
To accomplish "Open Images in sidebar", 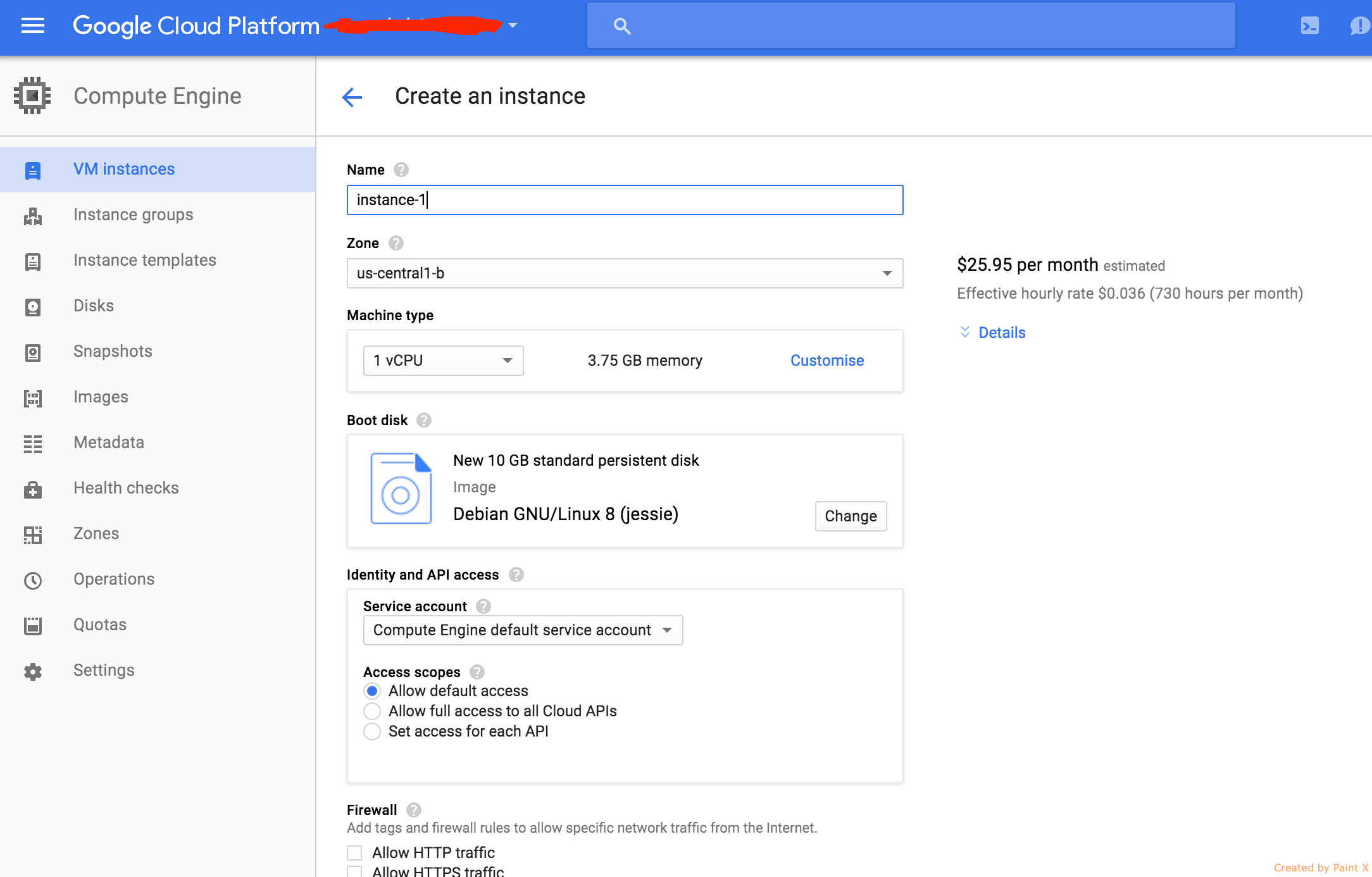I will coord(158,397).
